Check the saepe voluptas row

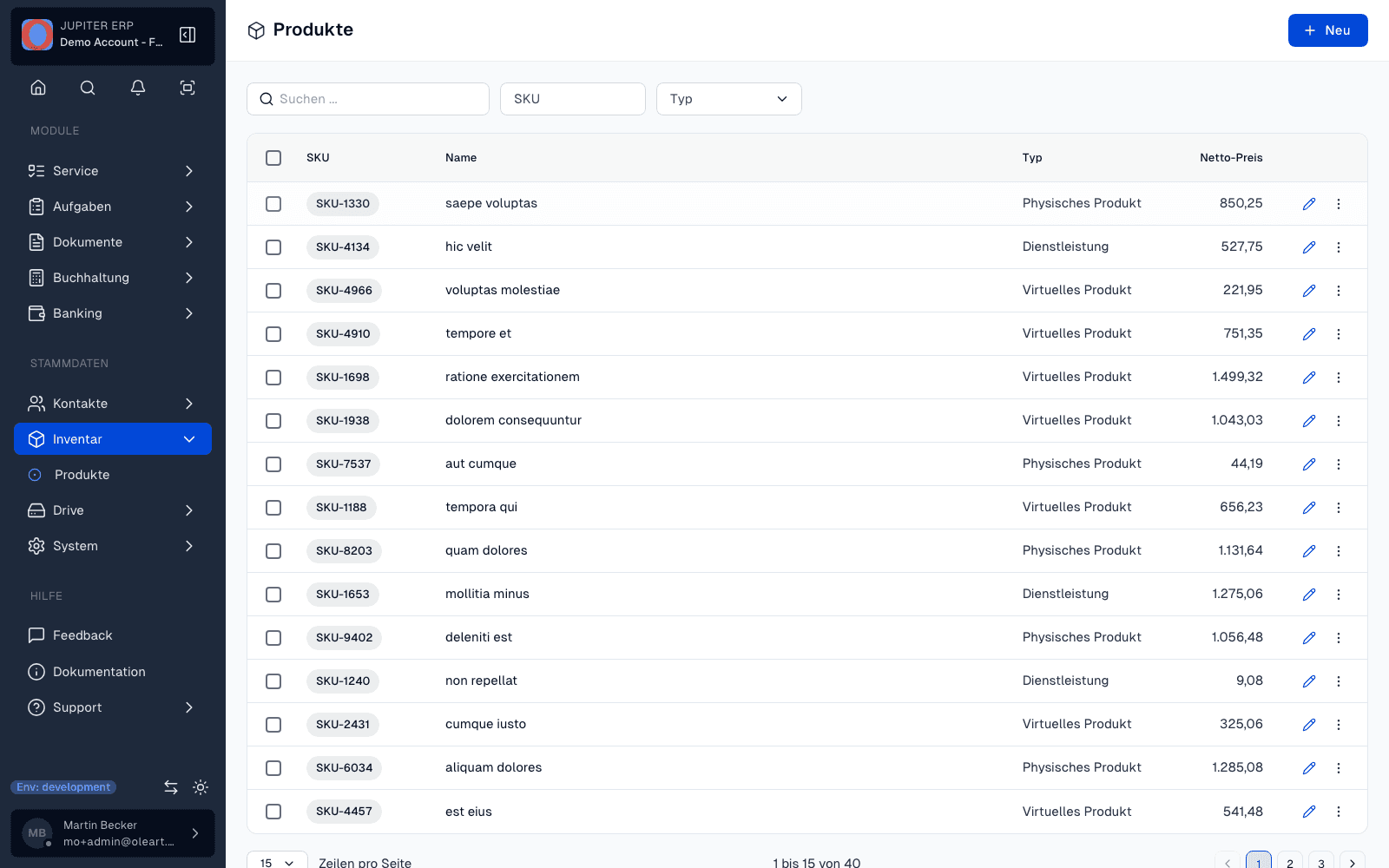[273, 204]
